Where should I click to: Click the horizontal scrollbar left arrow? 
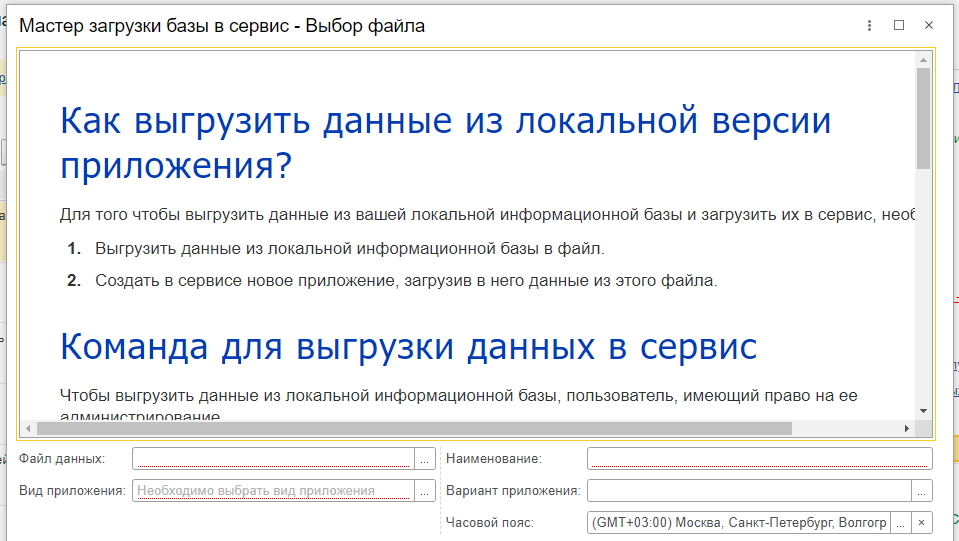pos(28,428)
